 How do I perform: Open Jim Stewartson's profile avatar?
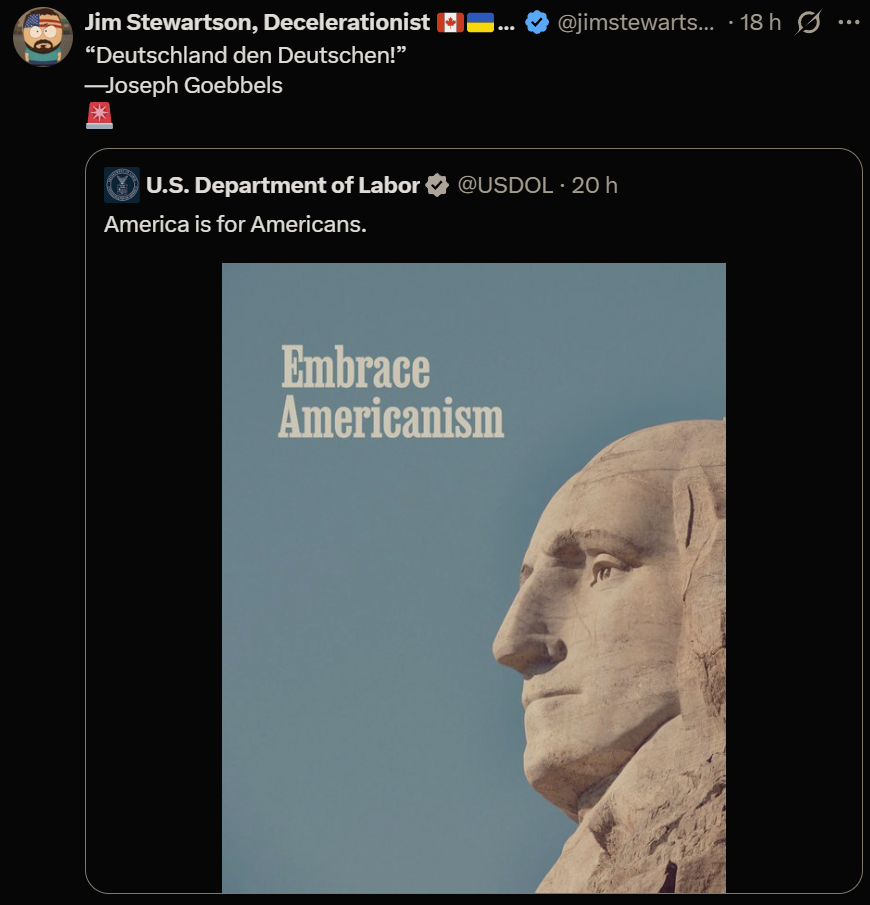click(x=43, y=37)
